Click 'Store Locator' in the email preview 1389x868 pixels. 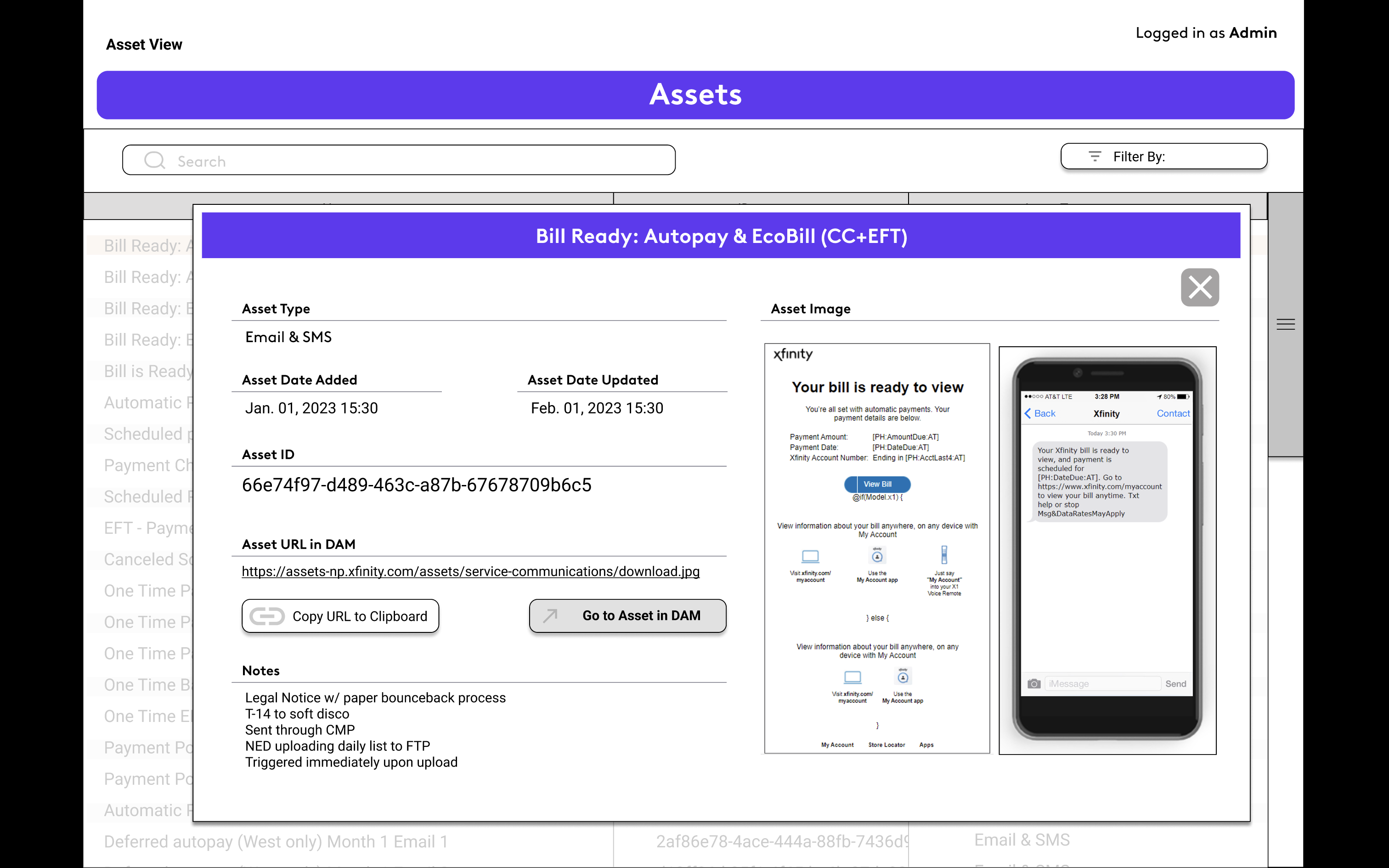click(x=886, y=744)
